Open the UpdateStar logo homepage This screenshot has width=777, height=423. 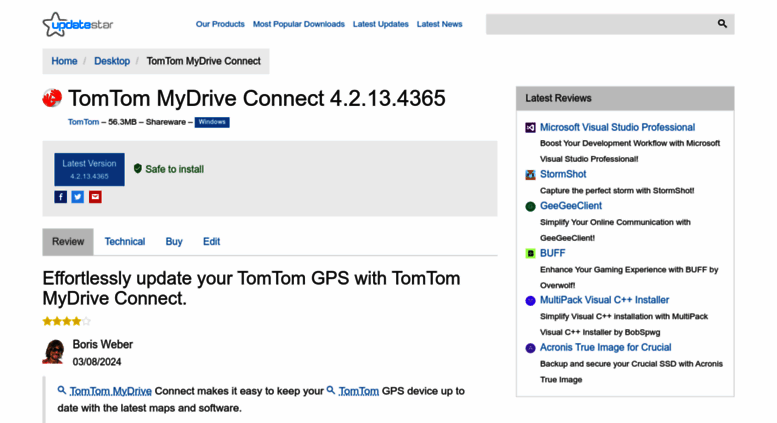coord(78,24)
